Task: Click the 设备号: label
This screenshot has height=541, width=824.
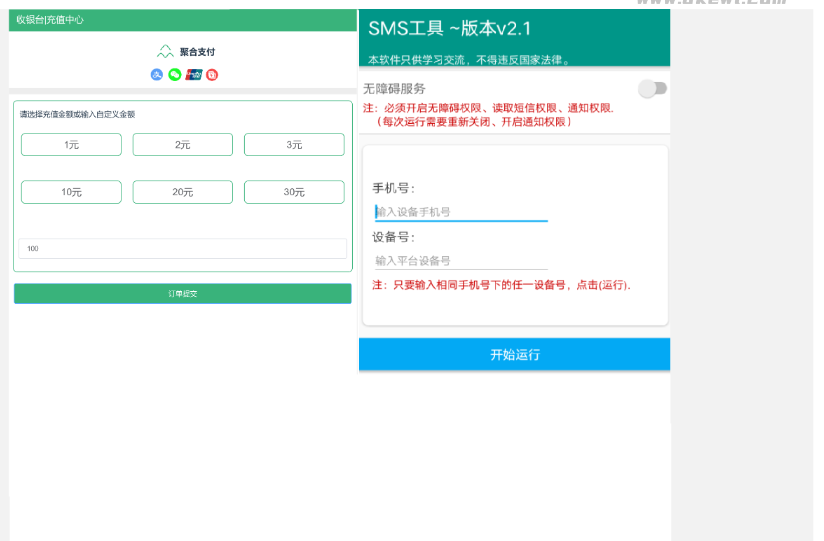Action: coord(394,237)
